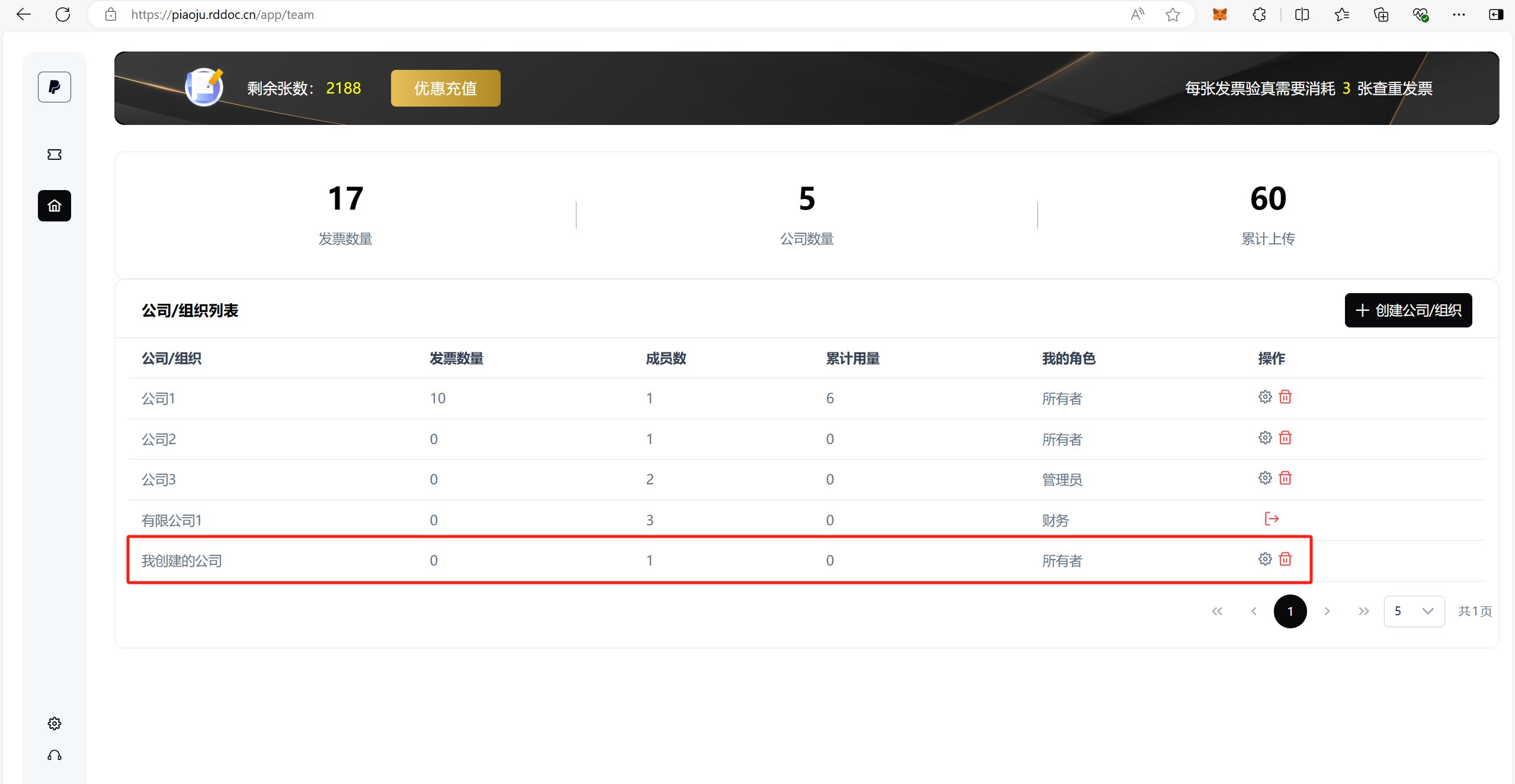Open settings for 公司3

(x=1265, y=478)
